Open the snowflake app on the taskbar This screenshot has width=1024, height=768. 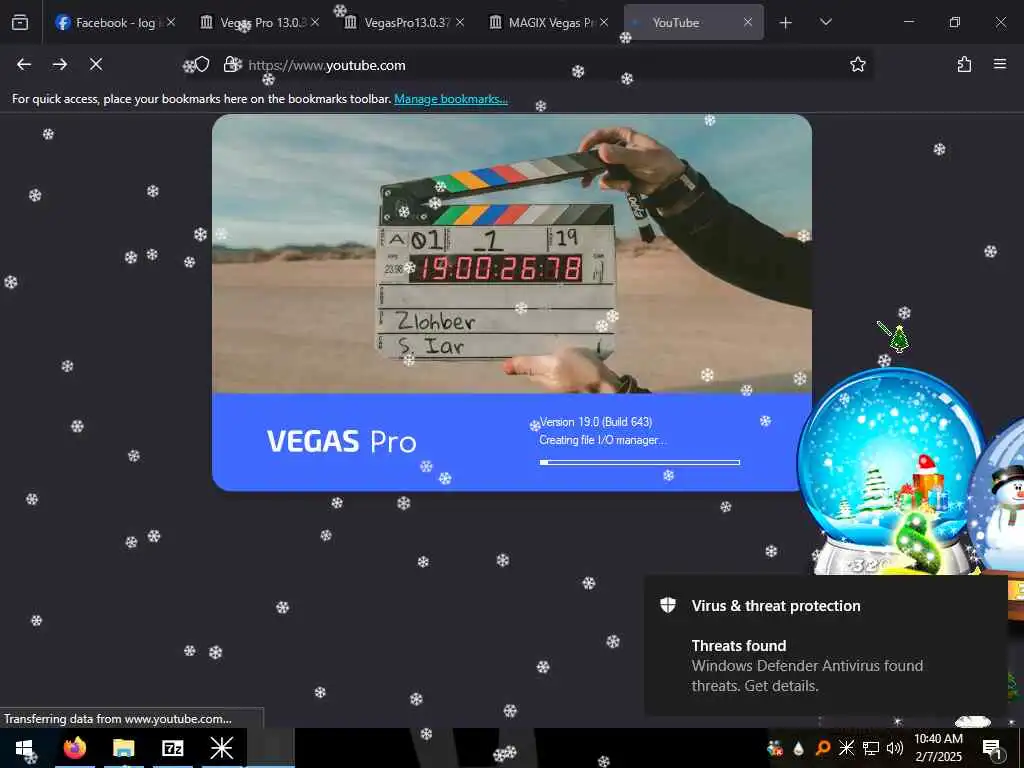coord(221,748)
